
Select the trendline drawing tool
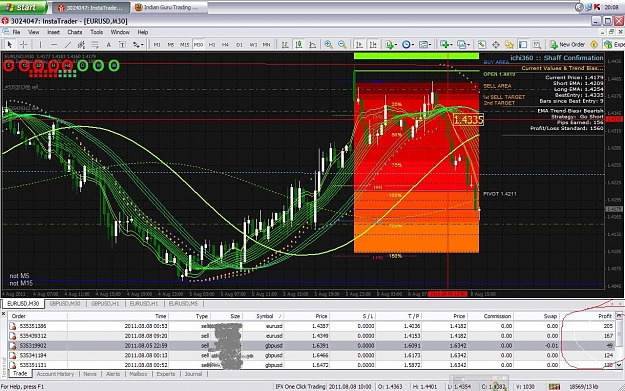(x=68, y=45)
